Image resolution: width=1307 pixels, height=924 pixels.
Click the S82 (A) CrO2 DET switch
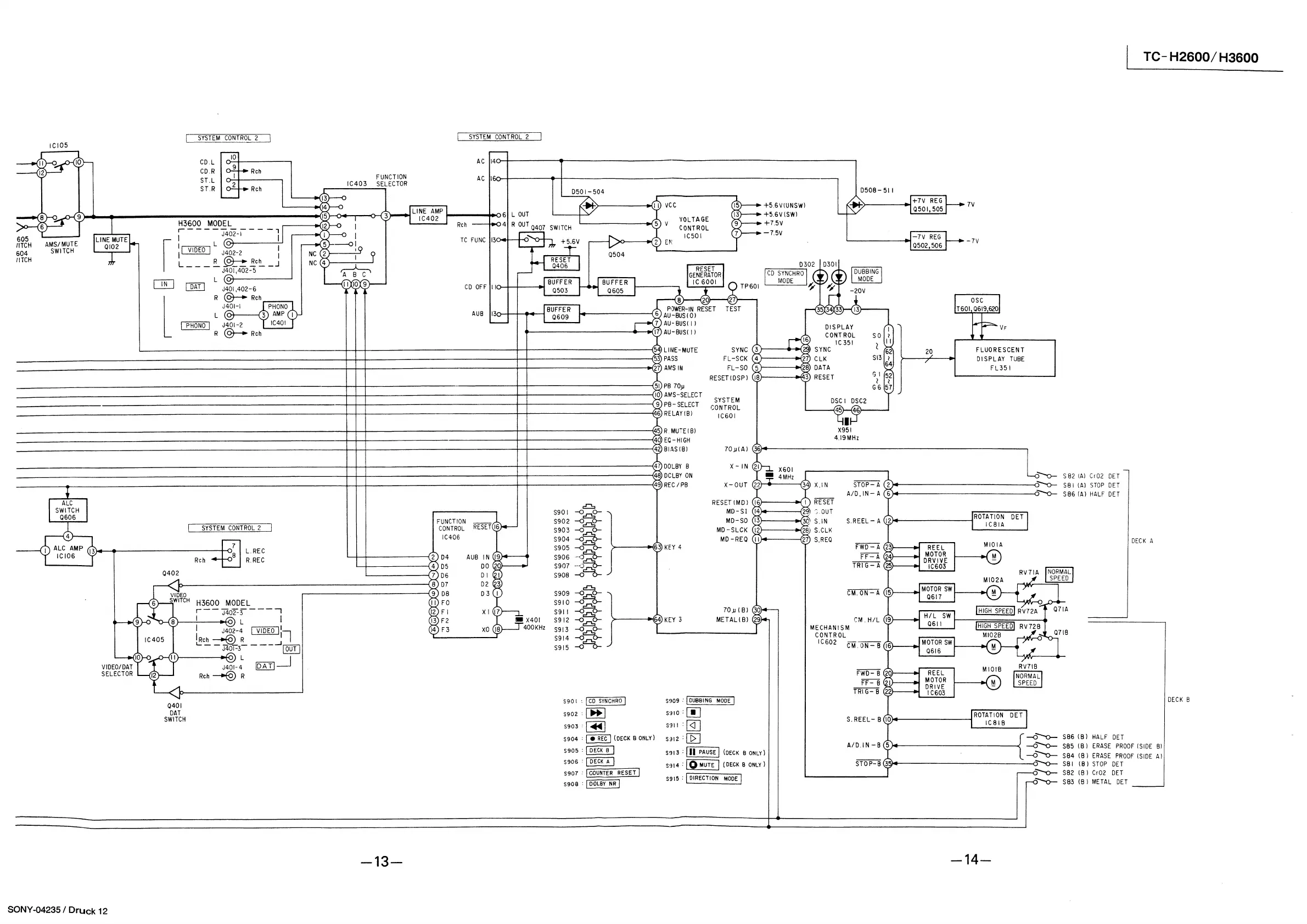1042,476
